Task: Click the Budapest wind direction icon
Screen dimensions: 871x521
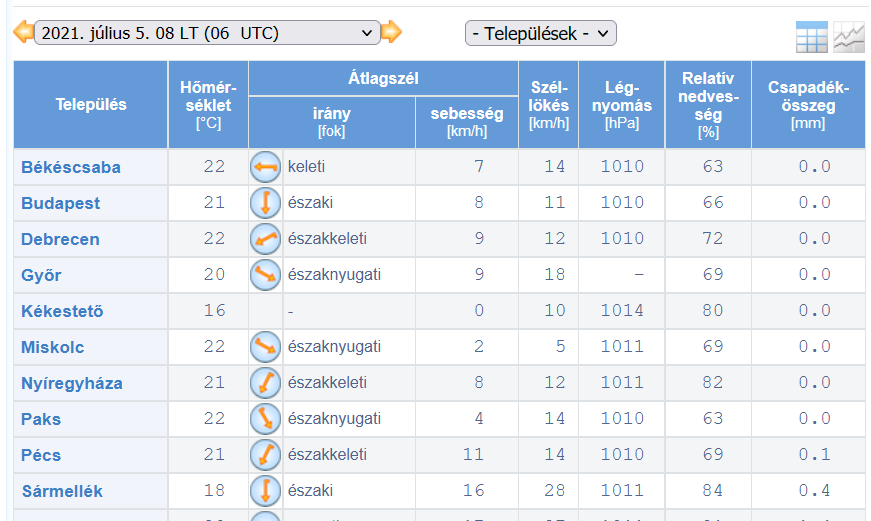Action: 265,203
